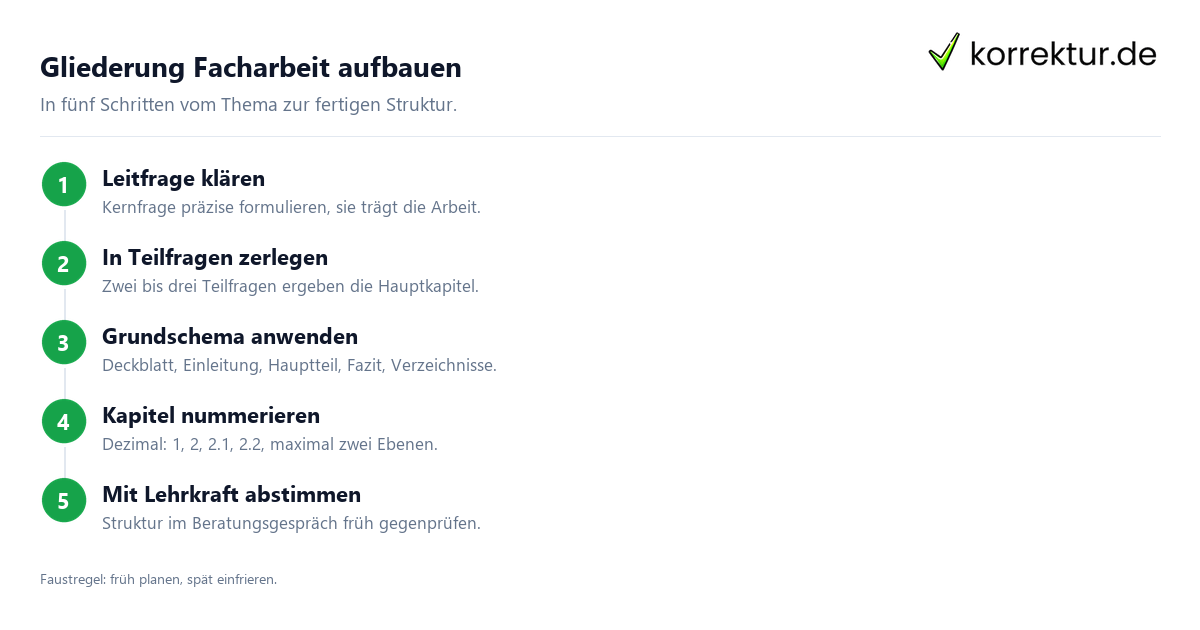Click the green checkmark logo icon
Screen dimensions: 1200x630
pyautogui.click(x=944, y=51)
